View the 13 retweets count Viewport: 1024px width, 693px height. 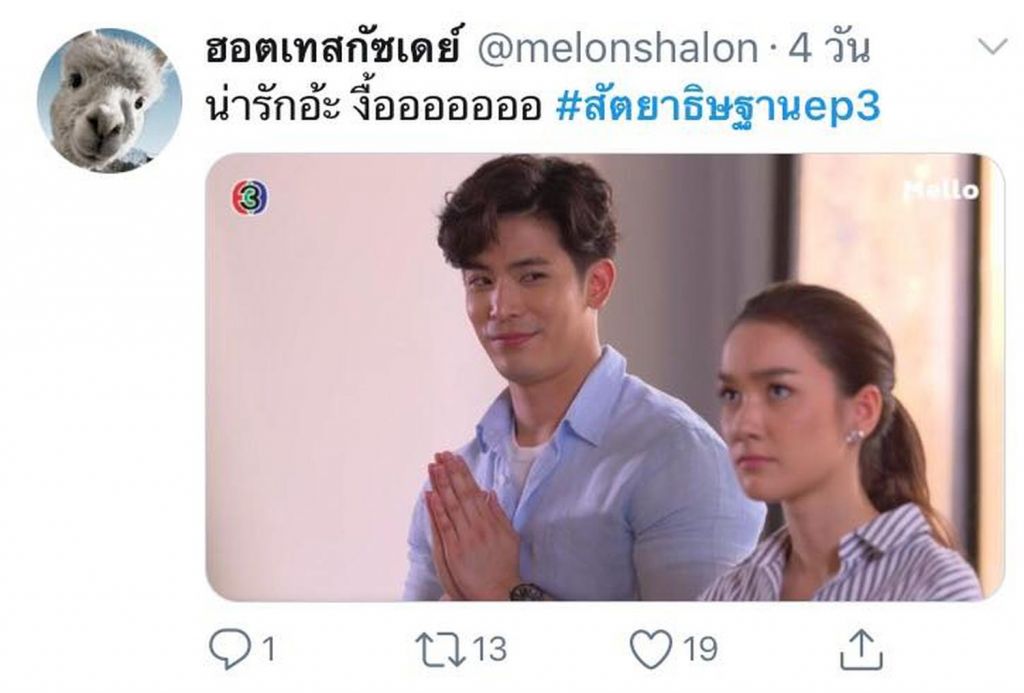(x=489, y=649)
